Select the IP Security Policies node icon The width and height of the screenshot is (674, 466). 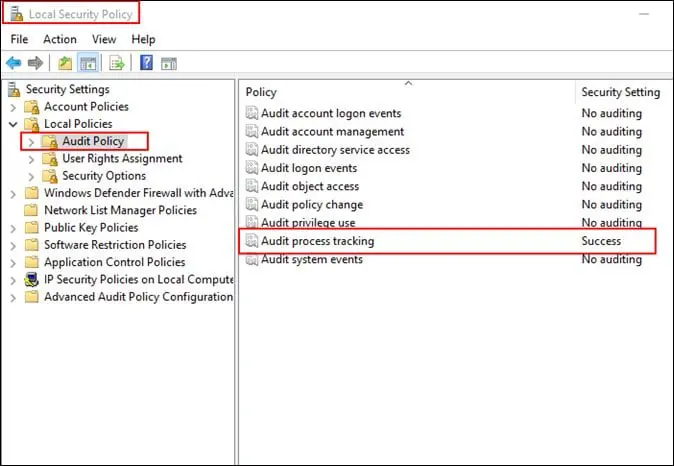tap(31, 280)
